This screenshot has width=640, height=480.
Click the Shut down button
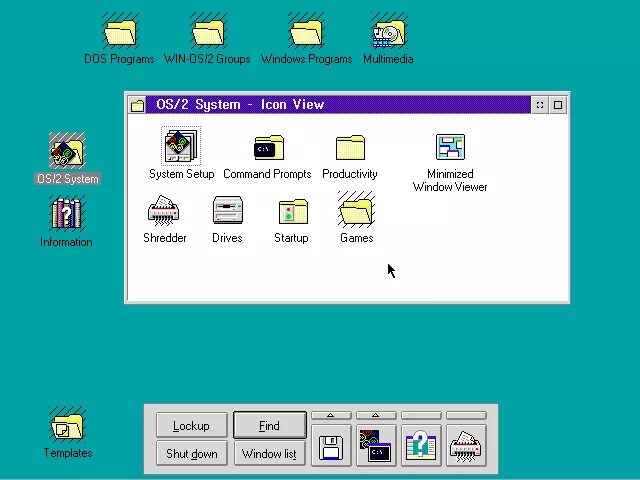coord(191,453)
